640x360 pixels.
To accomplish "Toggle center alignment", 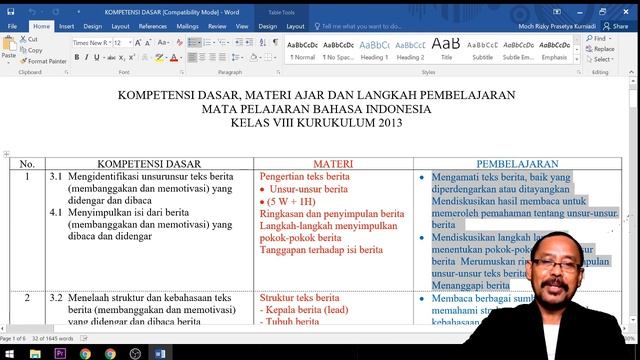I will click(x=202, y=58).
